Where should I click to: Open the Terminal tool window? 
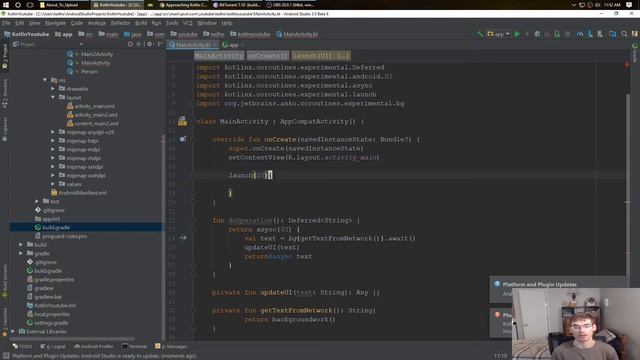[x=135, y=346]
